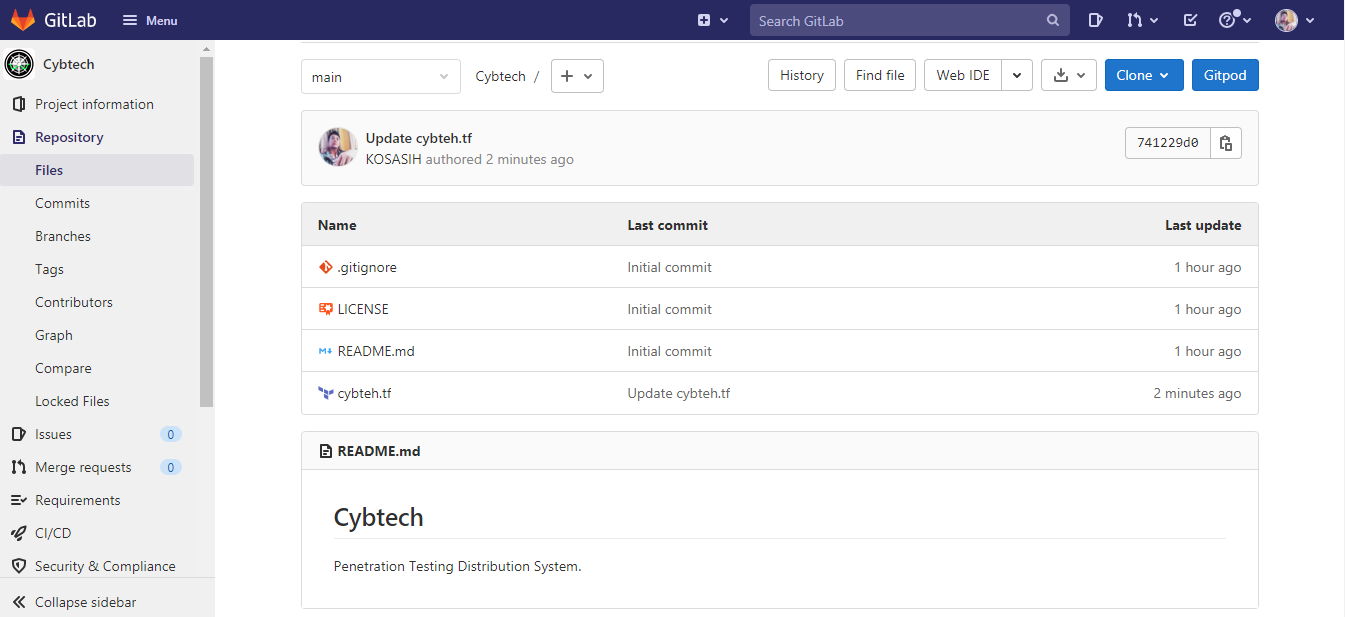Click the search magnifier icon

point(1053,20)
